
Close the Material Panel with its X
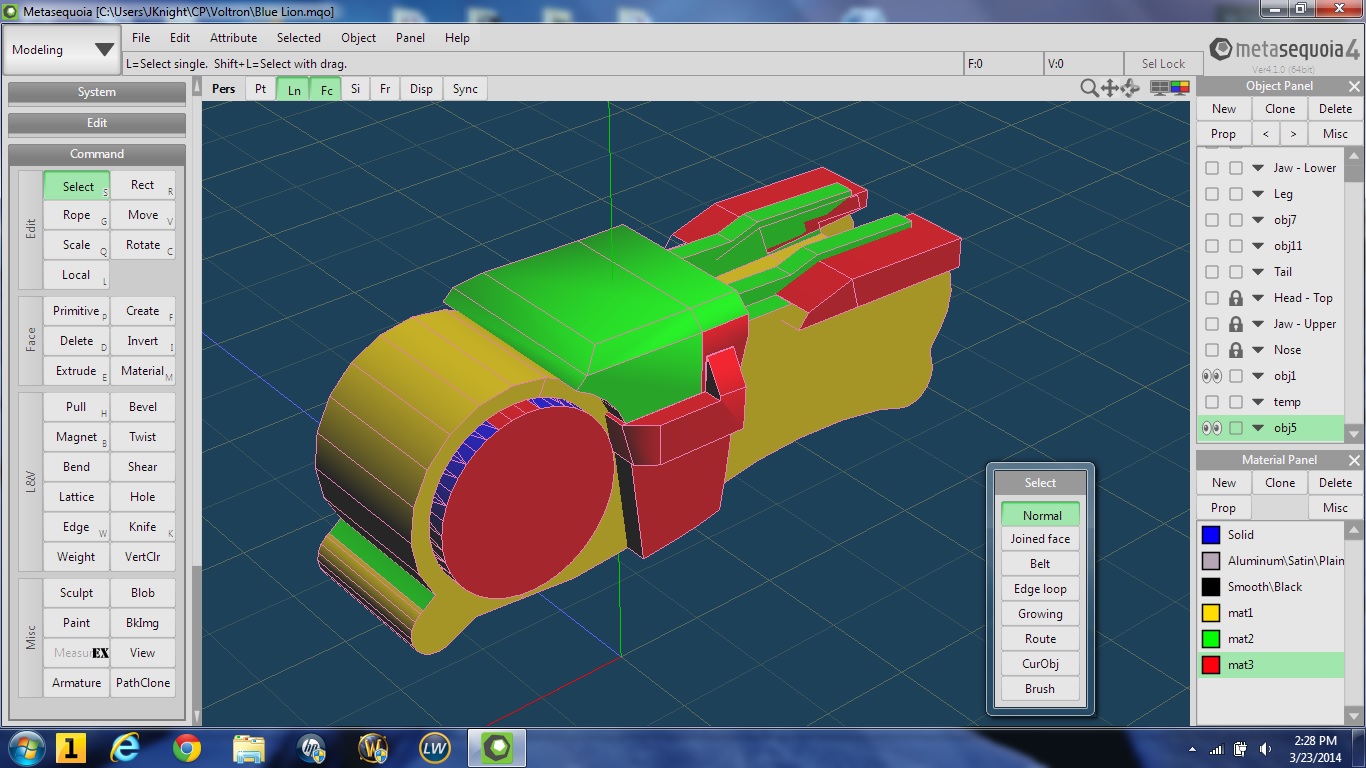click(1354, 460)
